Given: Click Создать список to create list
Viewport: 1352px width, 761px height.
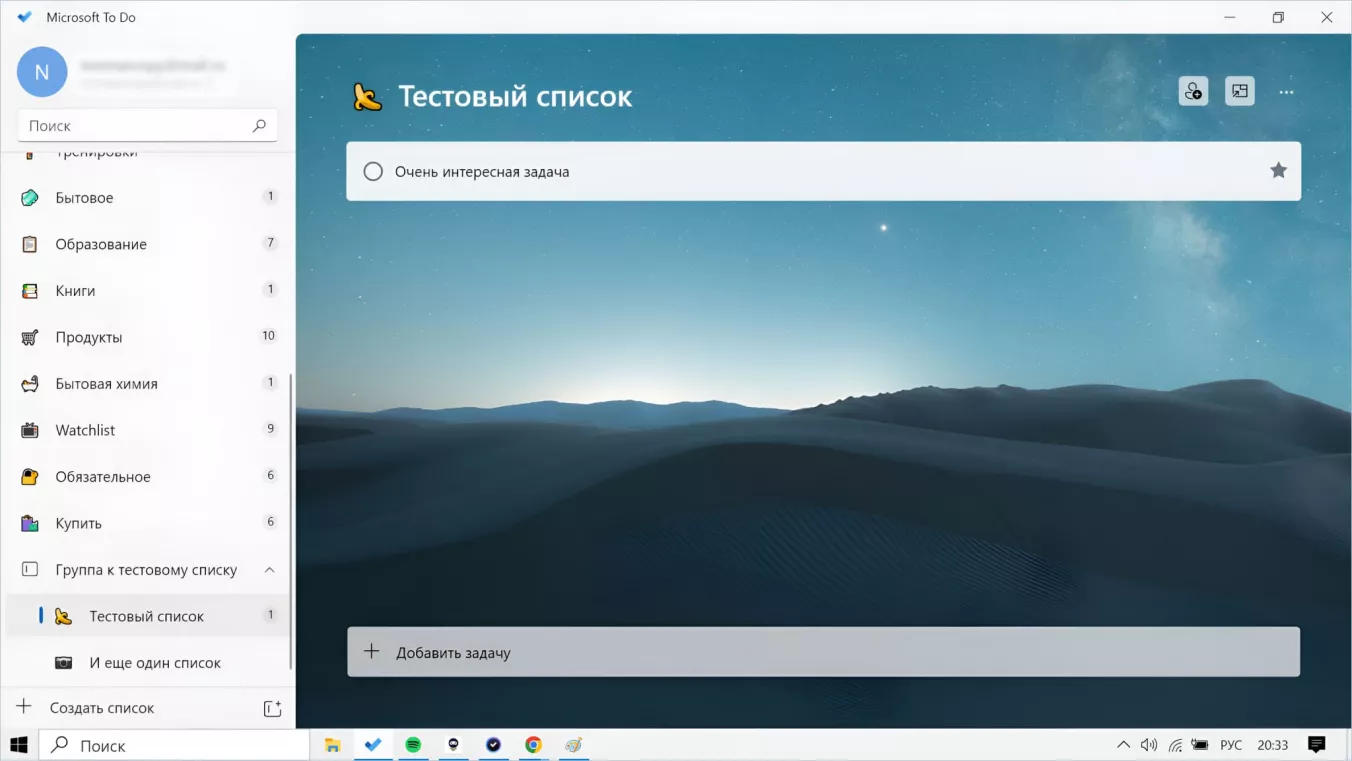Looking at the screenshot, I should coord(102,708).
